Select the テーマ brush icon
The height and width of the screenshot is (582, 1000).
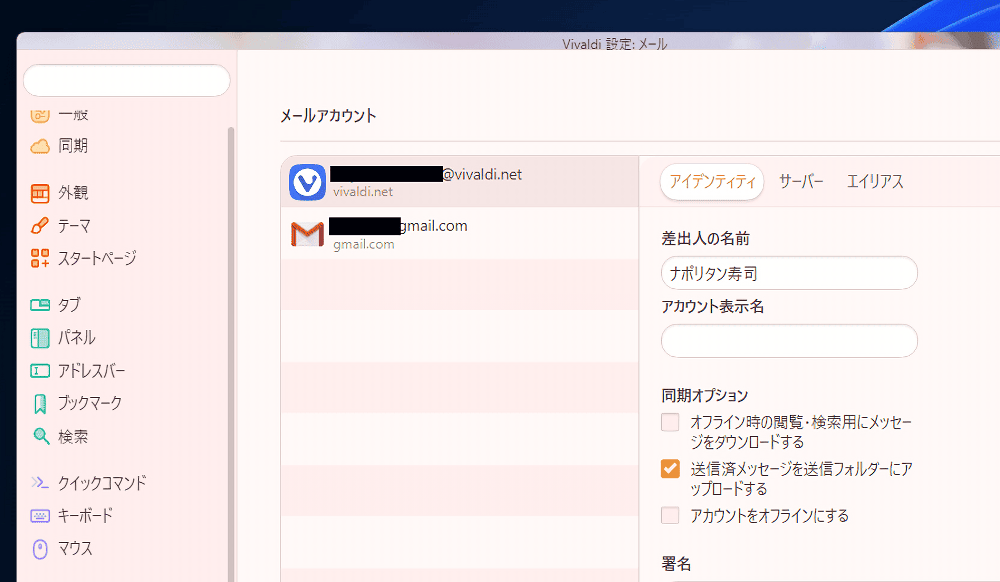click(40, 226)
